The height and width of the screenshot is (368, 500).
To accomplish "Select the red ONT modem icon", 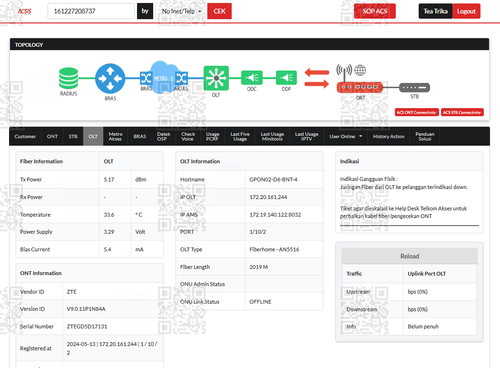I will (x=360, y=87).
